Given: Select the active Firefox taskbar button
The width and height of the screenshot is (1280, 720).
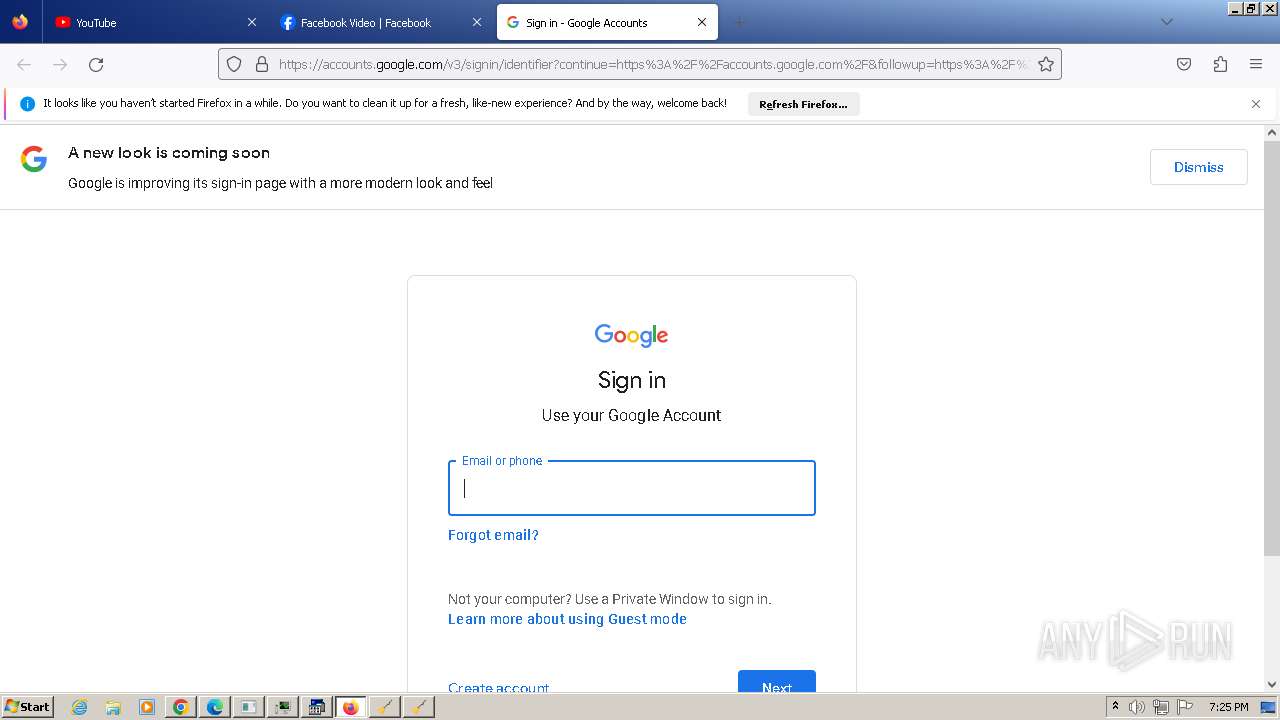Looking at the screenshot, I should (350, 707).
